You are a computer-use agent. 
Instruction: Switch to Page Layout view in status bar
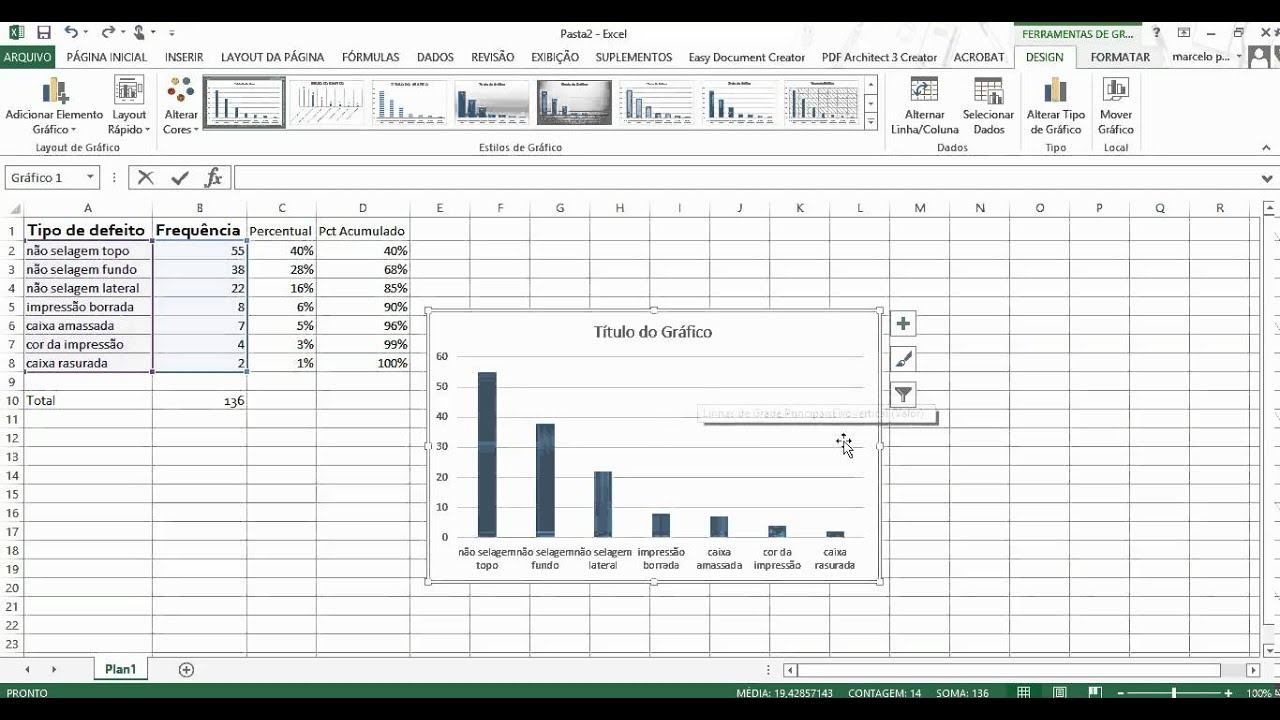[1059, 693]
